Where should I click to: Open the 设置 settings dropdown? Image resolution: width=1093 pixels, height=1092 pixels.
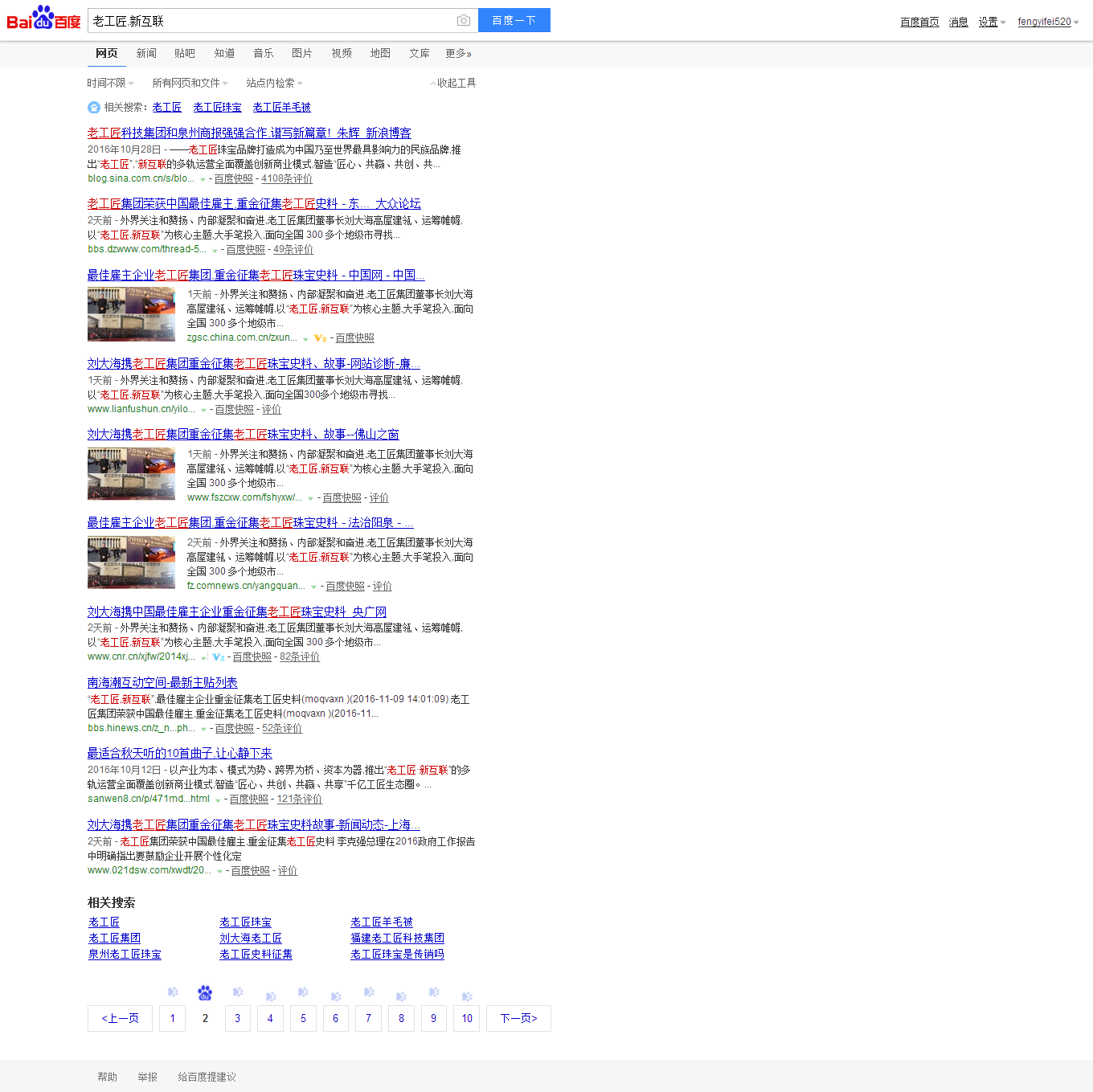pos(992,22)
